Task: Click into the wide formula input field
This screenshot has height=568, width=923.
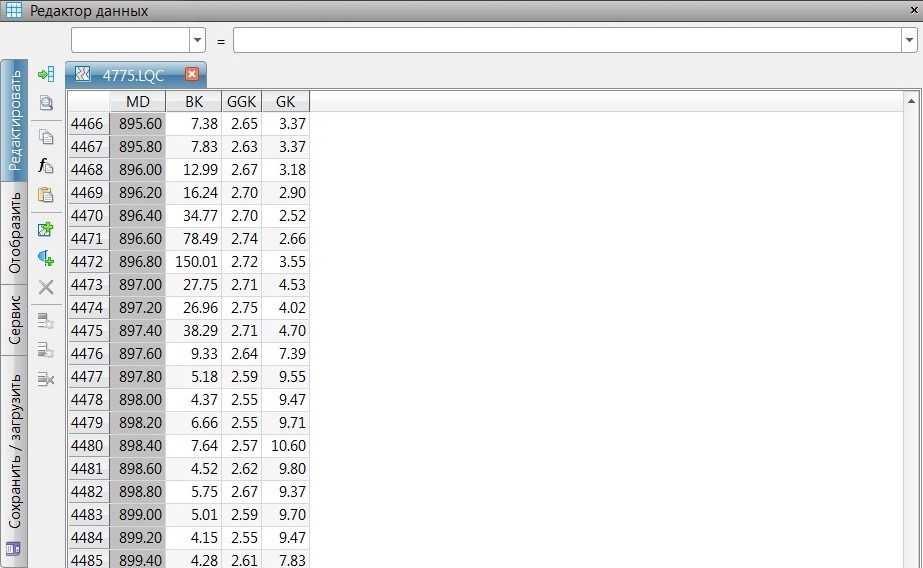Action: tap(567, 41)
